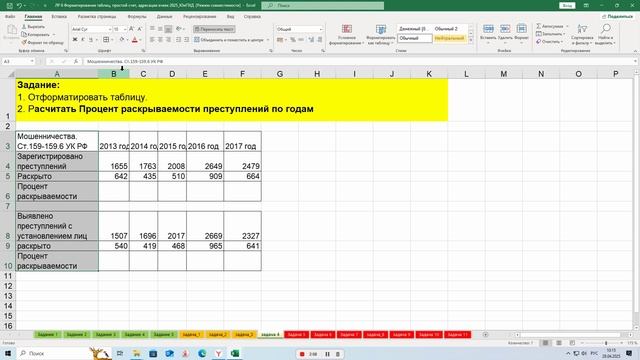Open the number format box (Общий)
The height and width of the screenshot is (360, 640).
pyautogui.click(x=300, y=29)
